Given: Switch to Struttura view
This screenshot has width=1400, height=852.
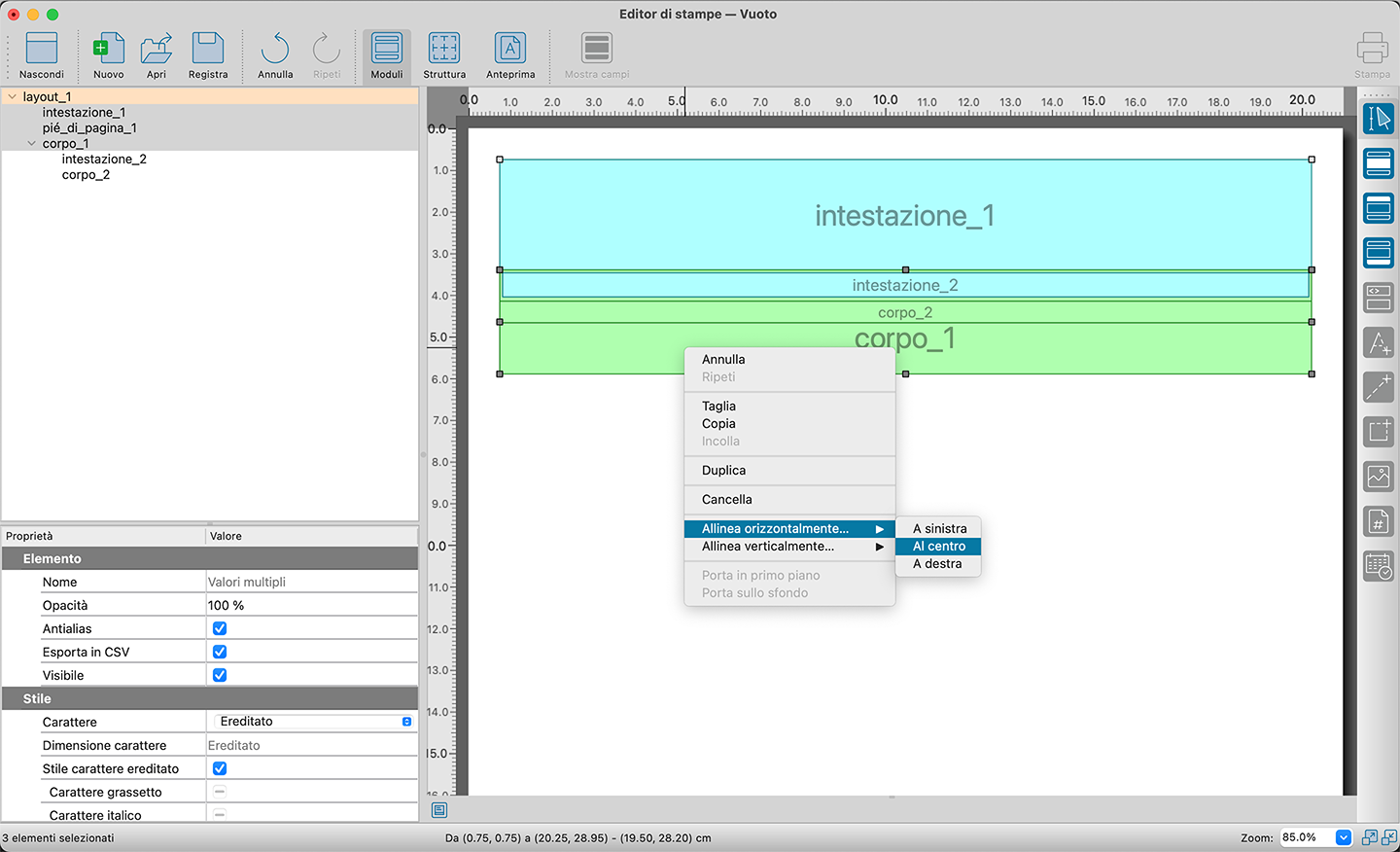Looking at the screenshot, I should (x=444, y=50).
